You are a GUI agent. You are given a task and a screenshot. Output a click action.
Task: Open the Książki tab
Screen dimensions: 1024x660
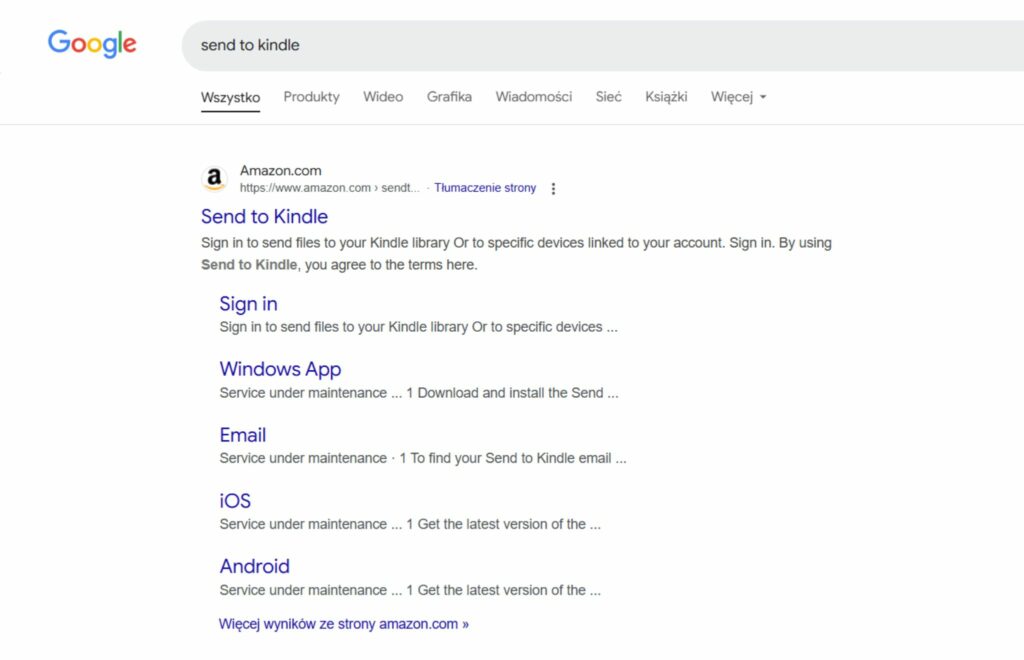point(666,97)
